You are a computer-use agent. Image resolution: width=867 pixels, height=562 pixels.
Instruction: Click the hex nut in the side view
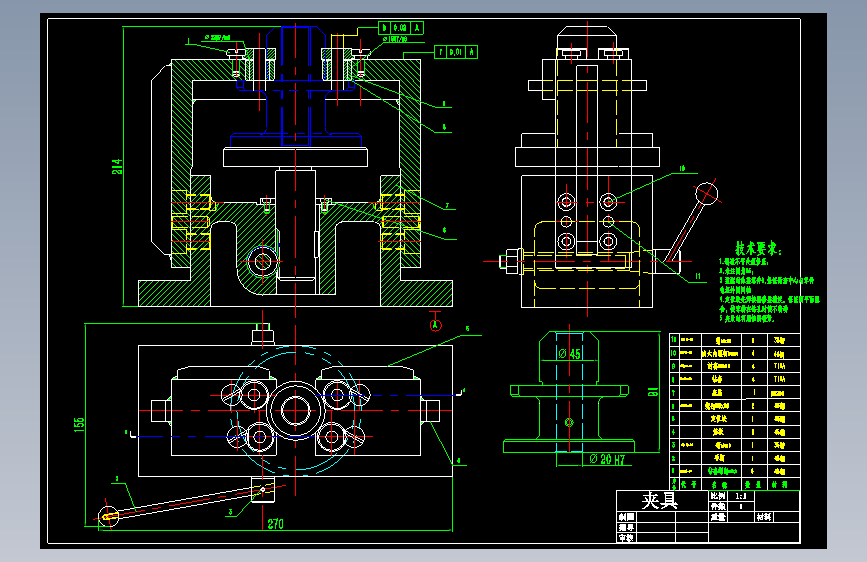(511, 261)
